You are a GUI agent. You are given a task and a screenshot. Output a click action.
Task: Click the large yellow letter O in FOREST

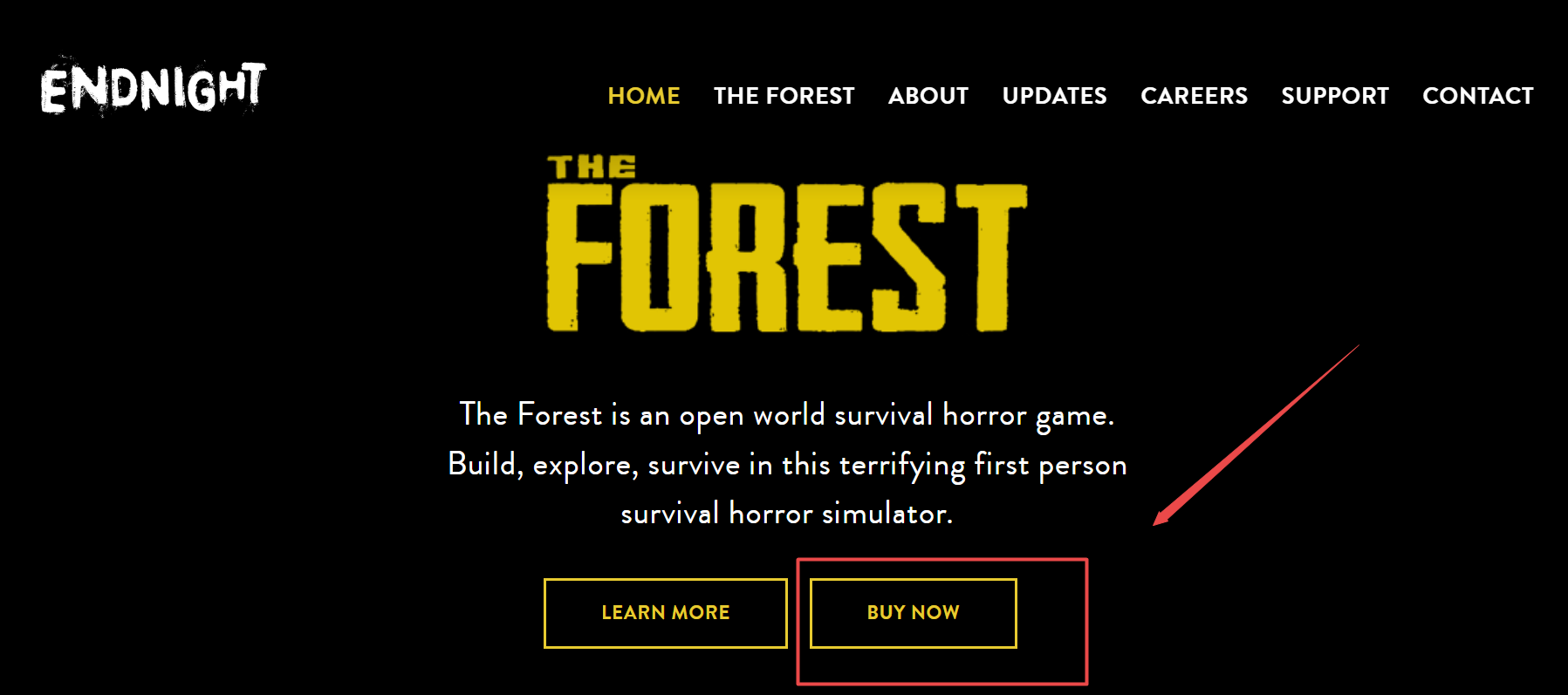click(661, 257)
